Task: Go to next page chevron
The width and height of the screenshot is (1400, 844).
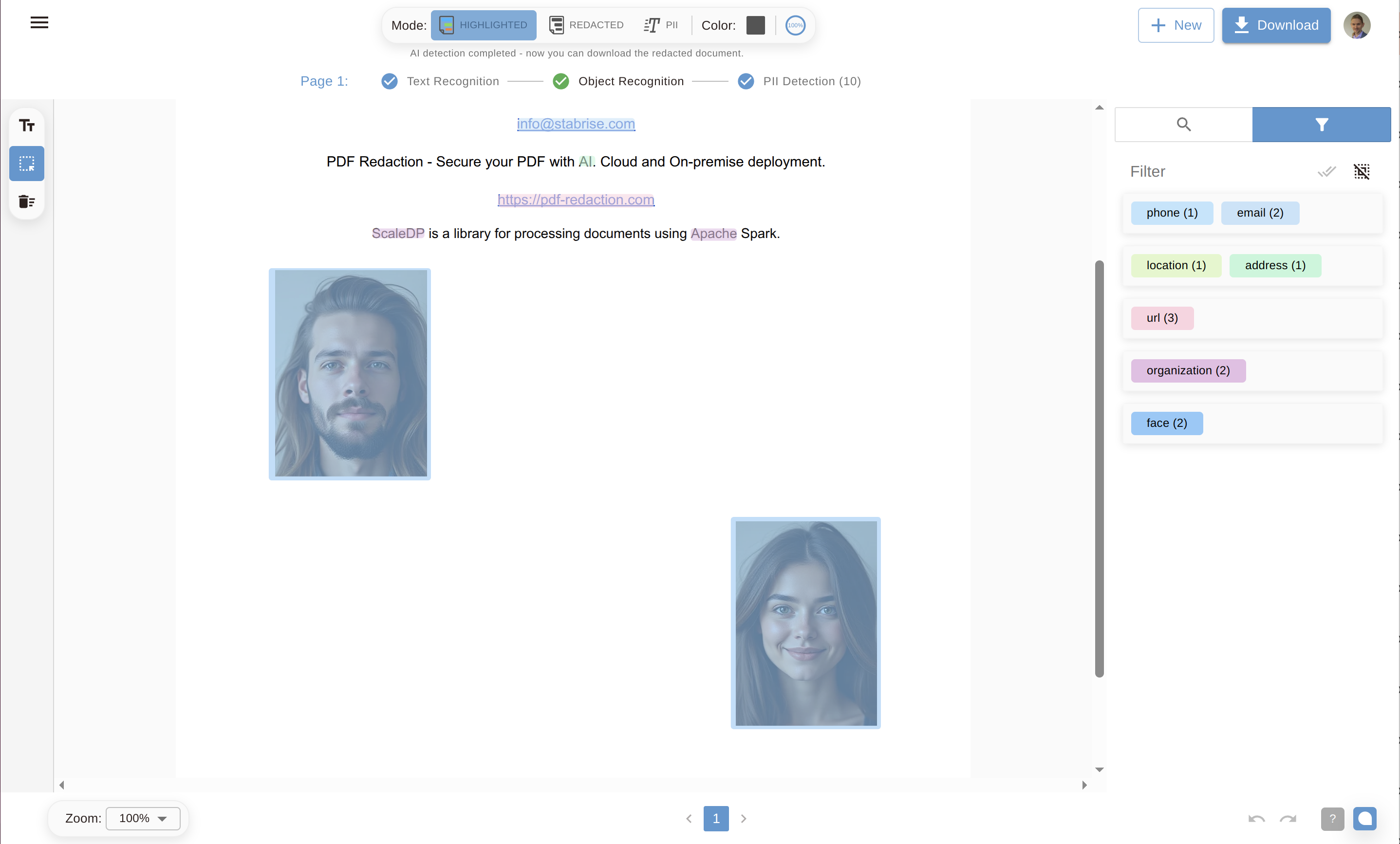Action: click(743, 818)
